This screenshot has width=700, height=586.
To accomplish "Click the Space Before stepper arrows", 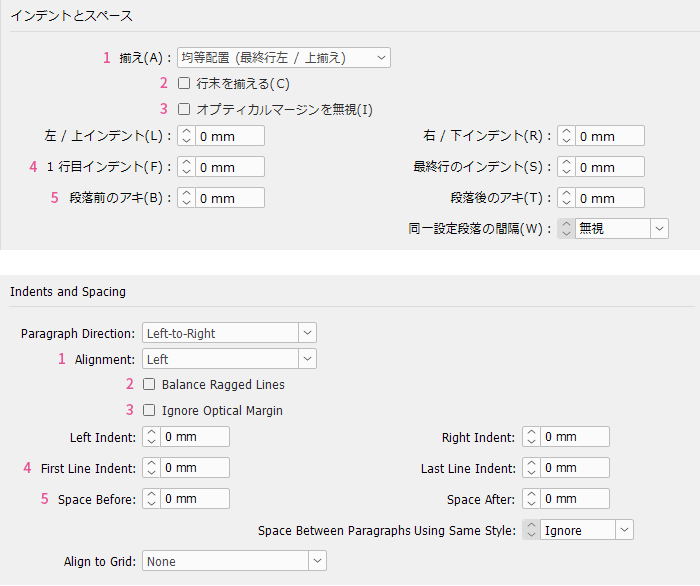I will [x=151, y=499].
